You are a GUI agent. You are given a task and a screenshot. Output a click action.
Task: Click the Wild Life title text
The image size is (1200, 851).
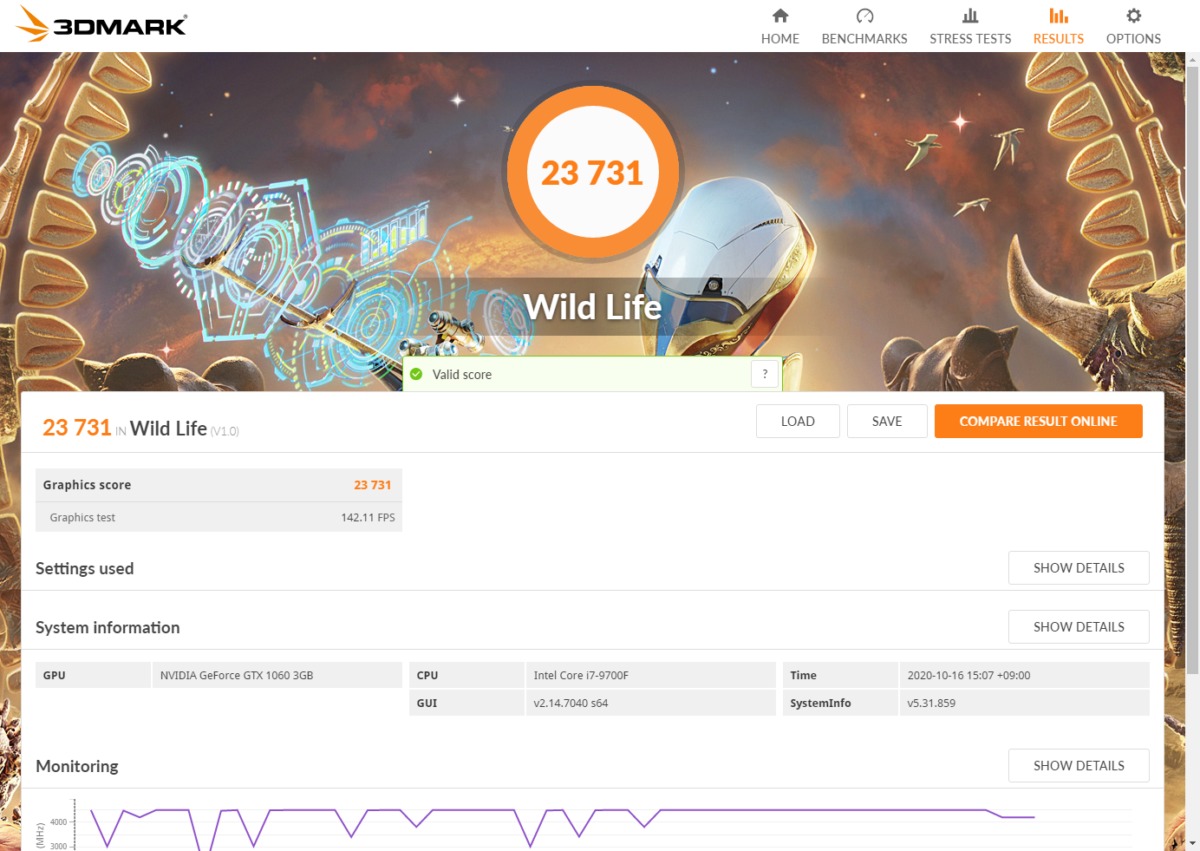pos(593,306)
